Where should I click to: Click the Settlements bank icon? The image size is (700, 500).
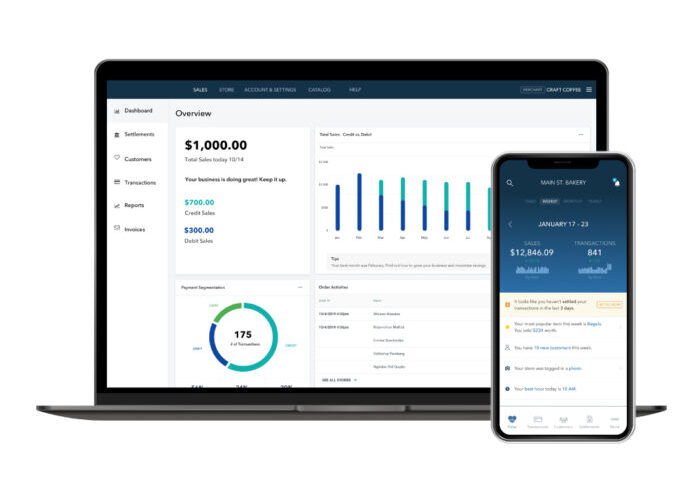click(x=117, y=134)
